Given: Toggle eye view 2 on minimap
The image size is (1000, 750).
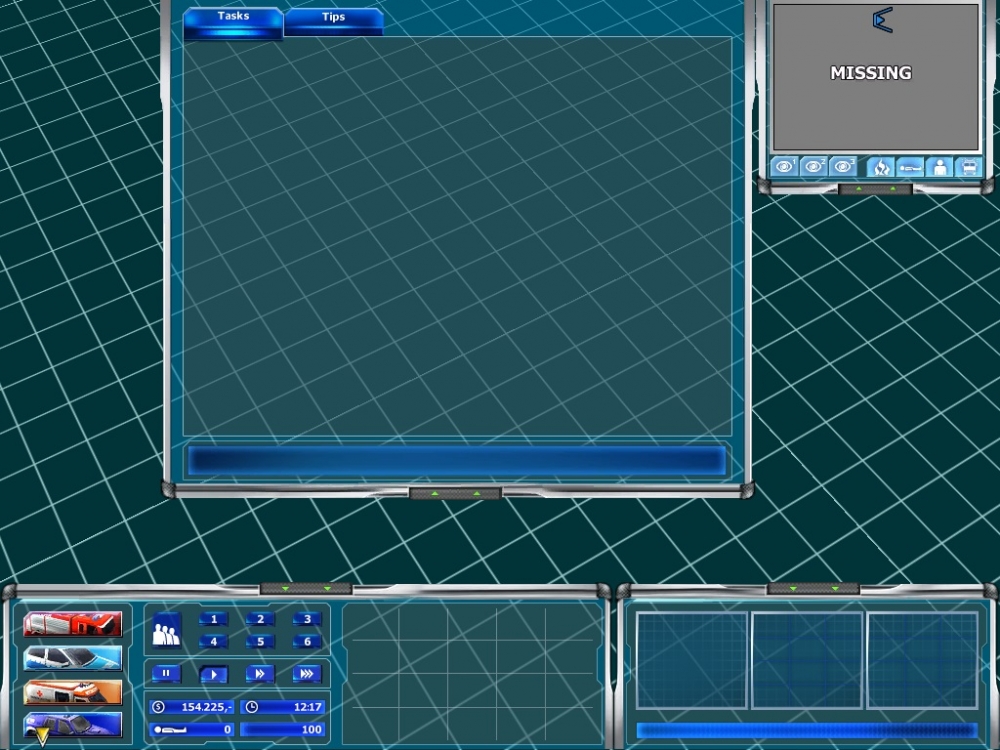Looking at the screenshot, I should (814, 167).
